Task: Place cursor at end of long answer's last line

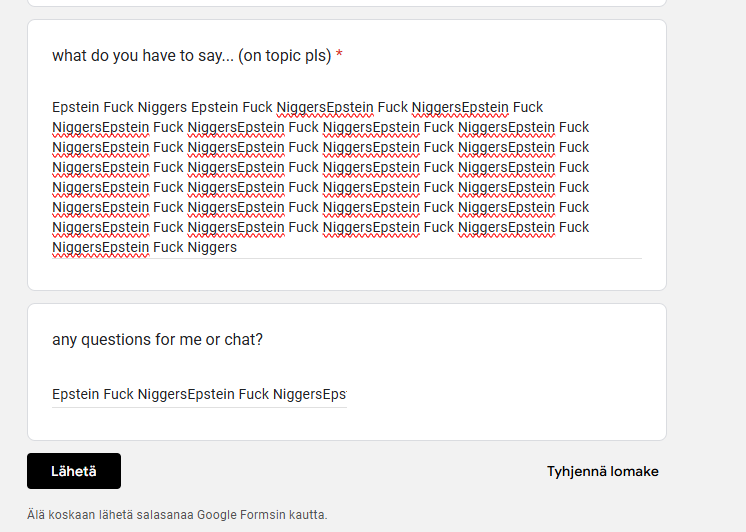Action: pos(238,247)
